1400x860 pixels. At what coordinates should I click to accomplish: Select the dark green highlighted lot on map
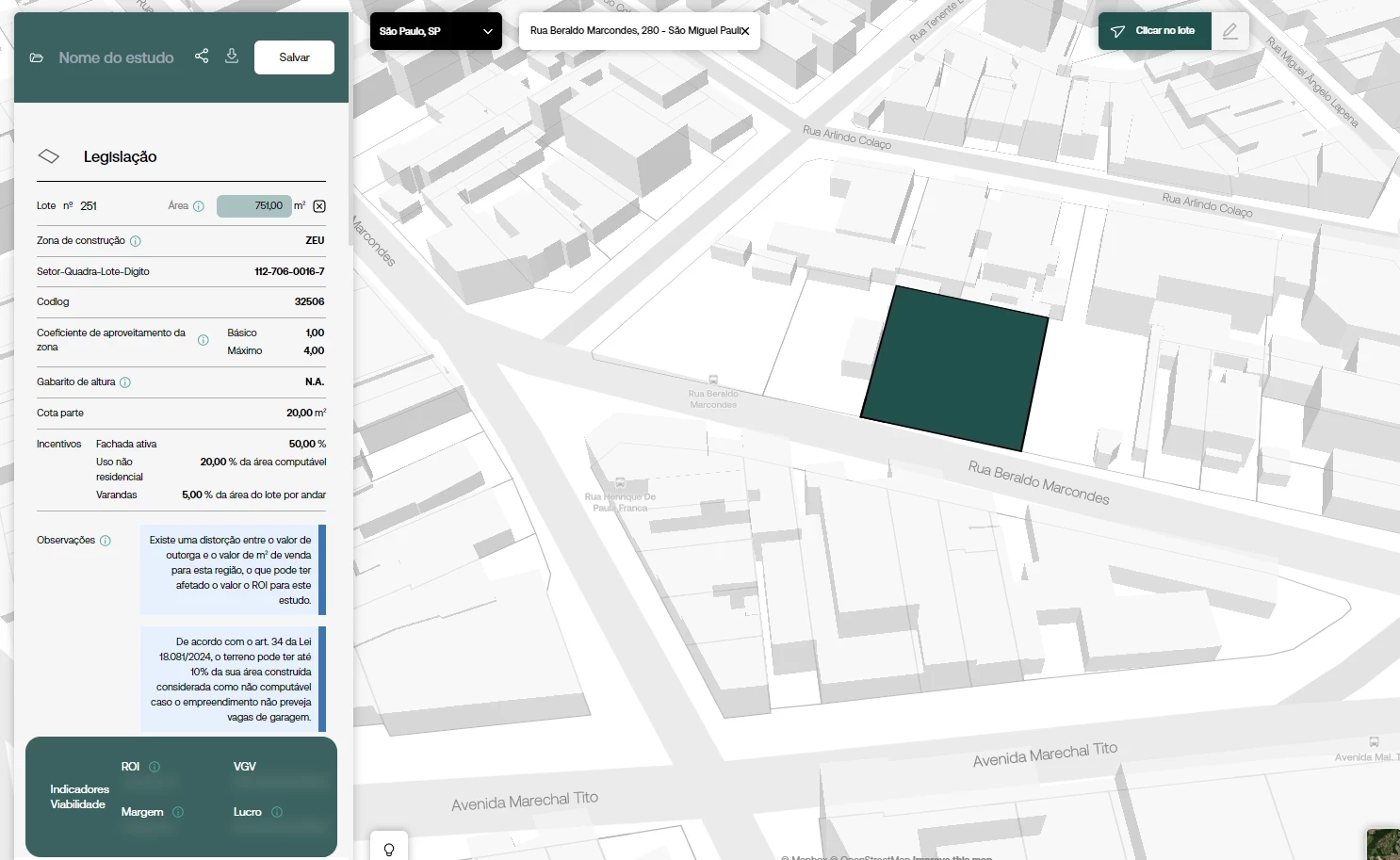pyautogui.click(x=953, y=367)
